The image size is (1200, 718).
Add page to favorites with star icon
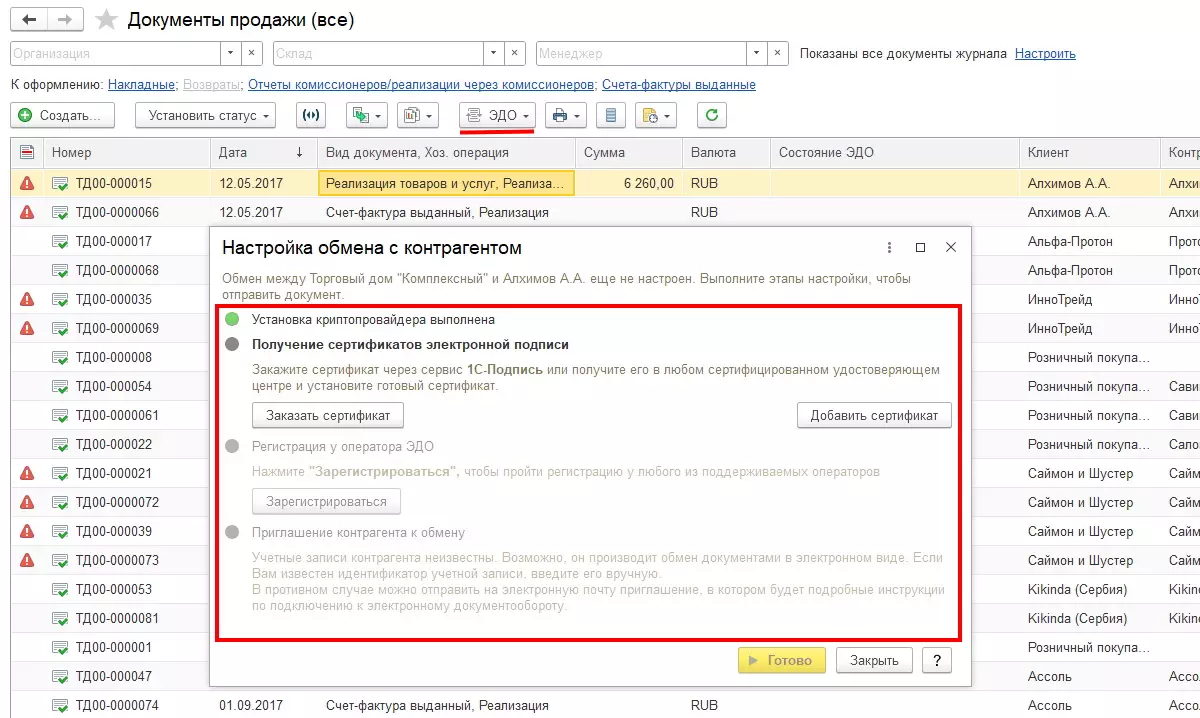(x=105, y=20)
